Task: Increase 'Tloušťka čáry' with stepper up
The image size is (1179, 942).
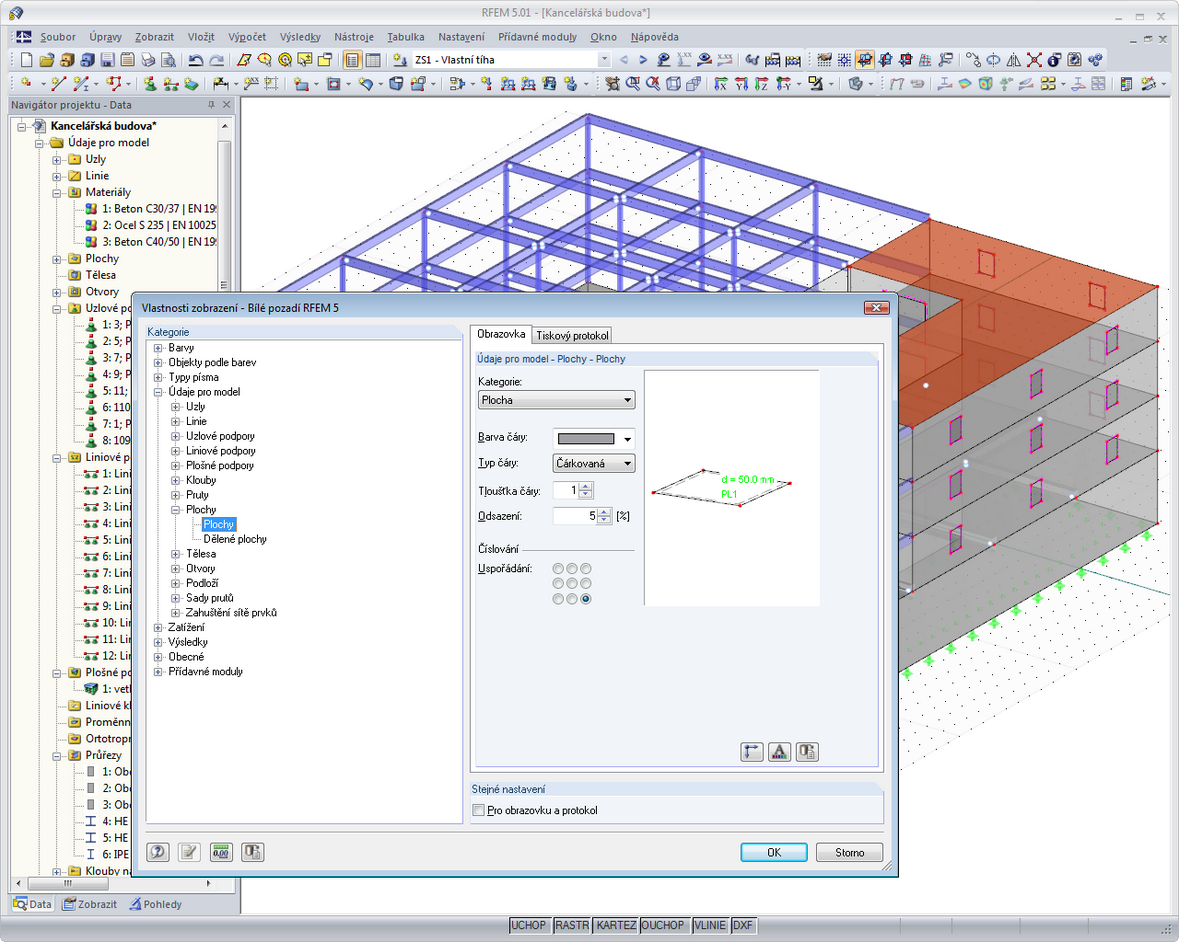Action: click(x=586, y=487)
